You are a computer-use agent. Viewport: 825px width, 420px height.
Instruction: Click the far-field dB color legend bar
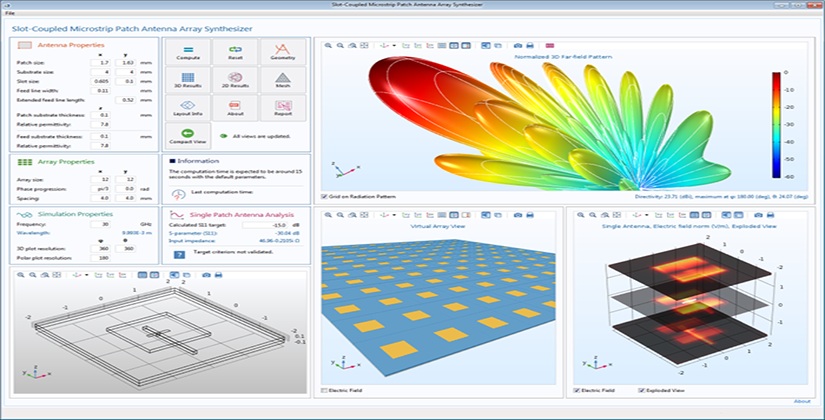[777, 122]
